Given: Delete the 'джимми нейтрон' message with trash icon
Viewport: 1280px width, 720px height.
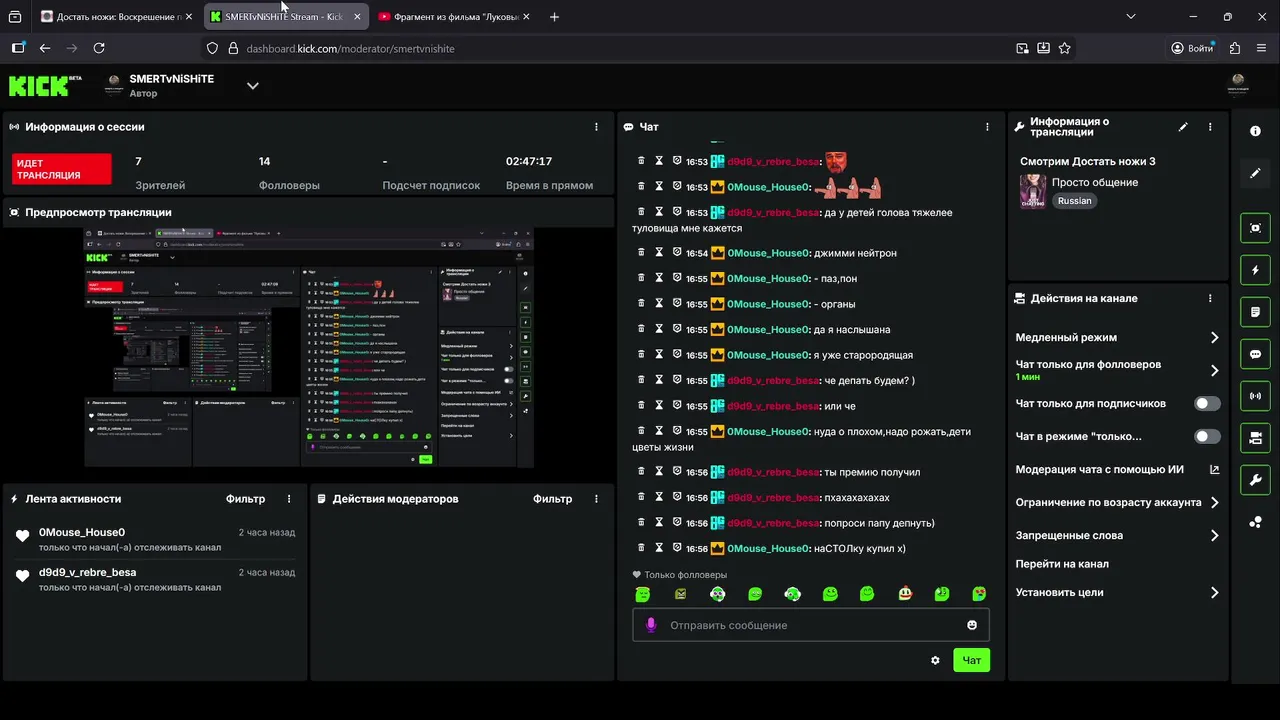Looking at the screenshot, I should click(x=641, y=253).
